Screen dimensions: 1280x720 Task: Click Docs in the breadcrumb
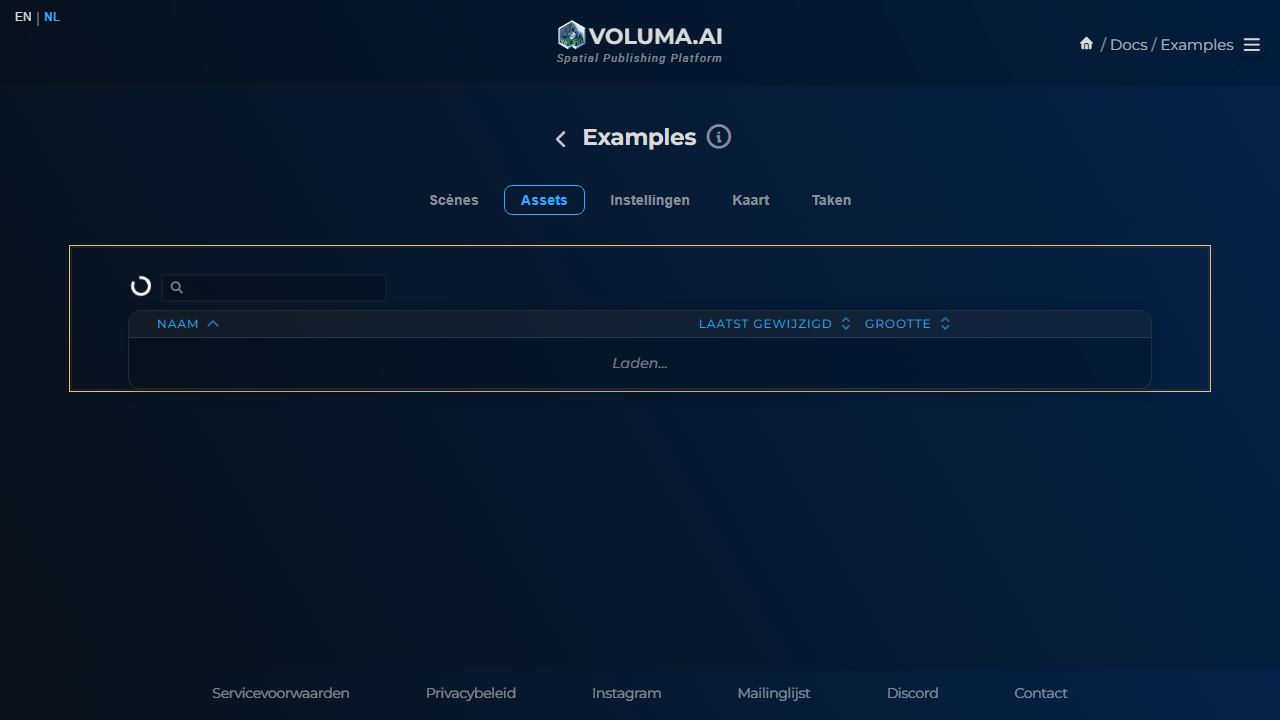point(1128,45)
